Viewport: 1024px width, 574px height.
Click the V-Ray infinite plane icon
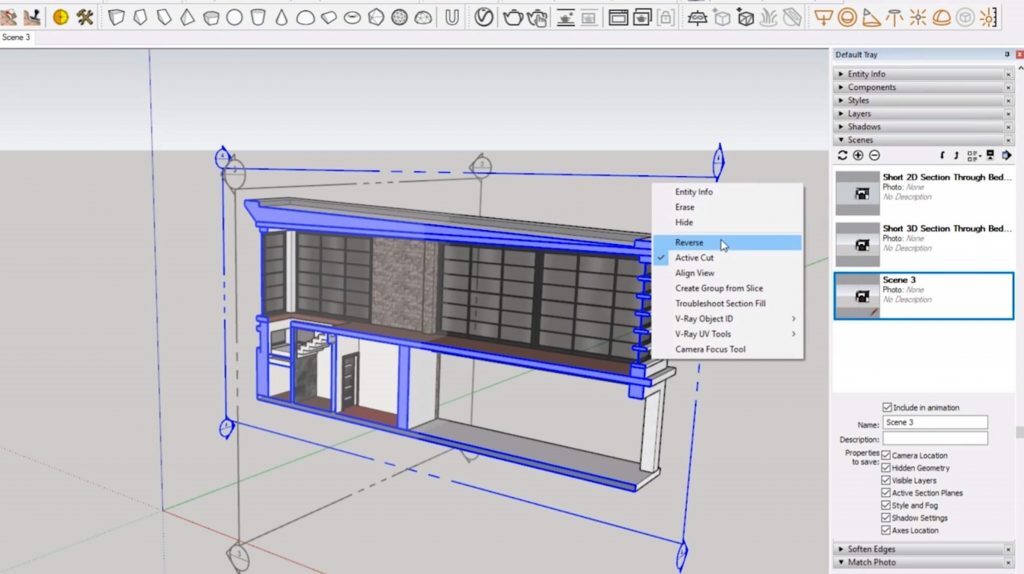tap(697, 18)
